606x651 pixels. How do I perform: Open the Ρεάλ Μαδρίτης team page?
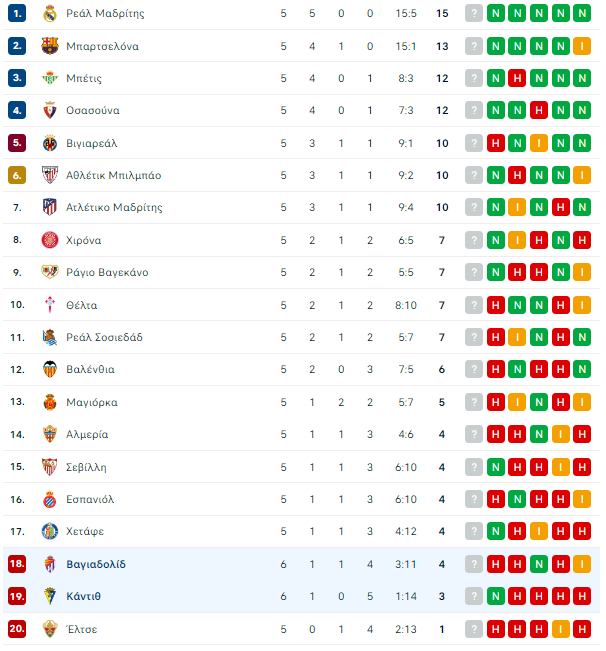pyautogui.click(x=105, y=14)
